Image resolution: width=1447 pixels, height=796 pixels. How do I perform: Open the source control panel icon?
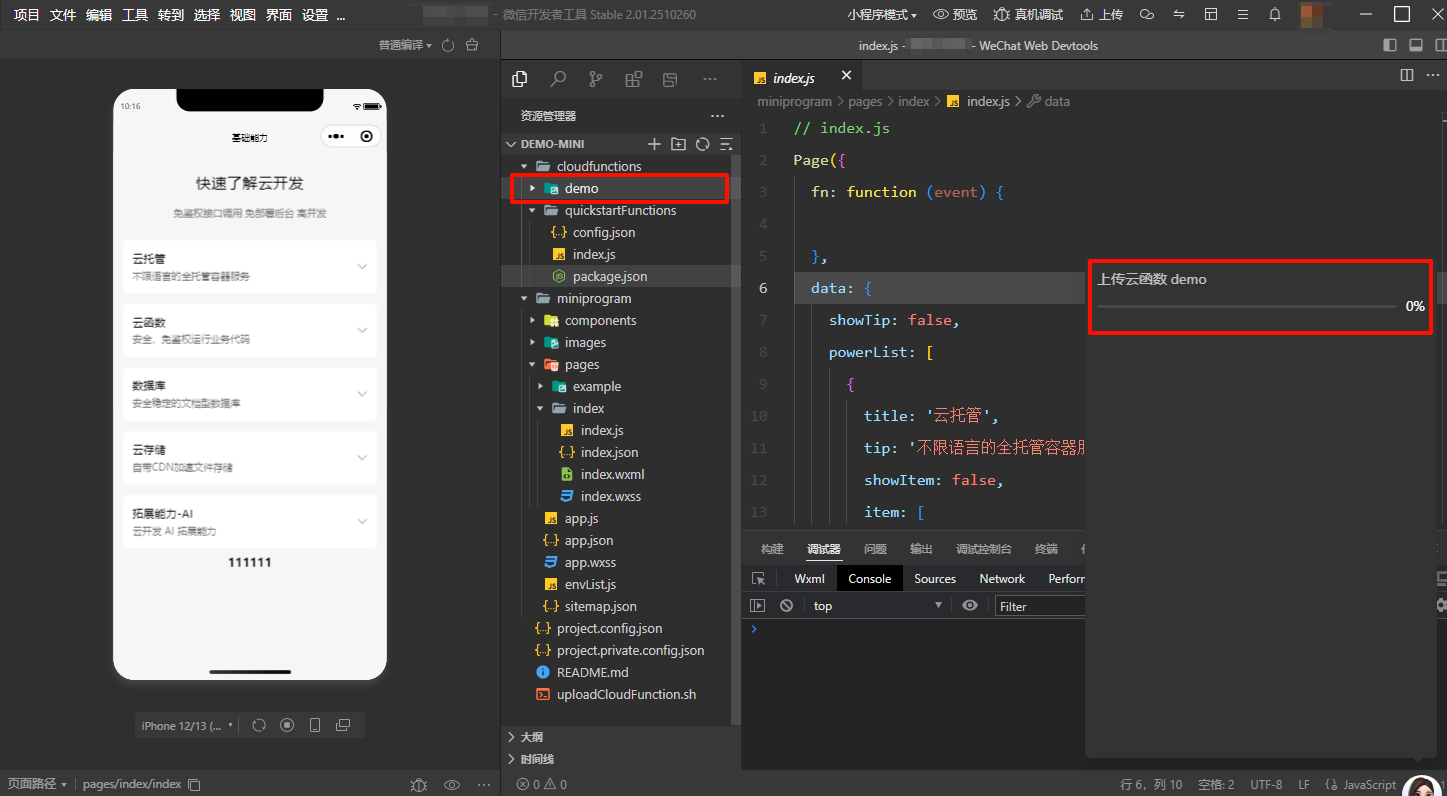596,79
